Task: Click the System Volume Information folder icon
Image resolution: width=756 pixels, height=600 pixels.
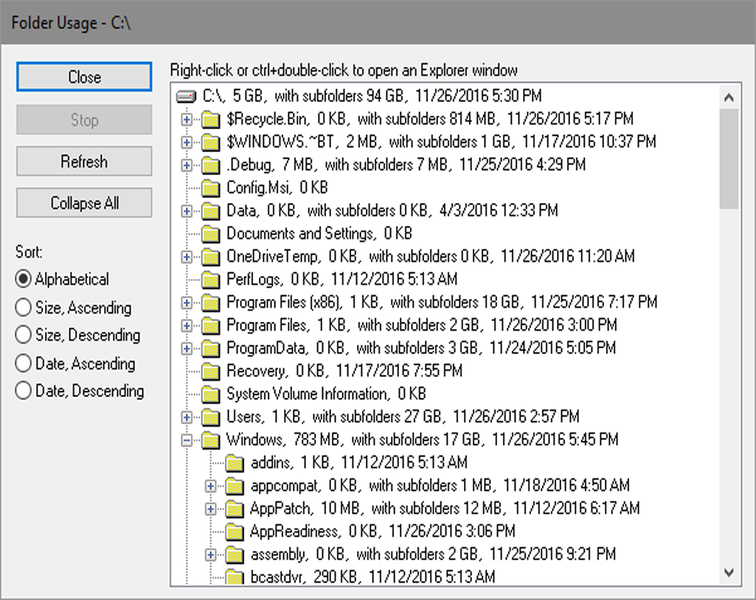Action: point(210,395)
